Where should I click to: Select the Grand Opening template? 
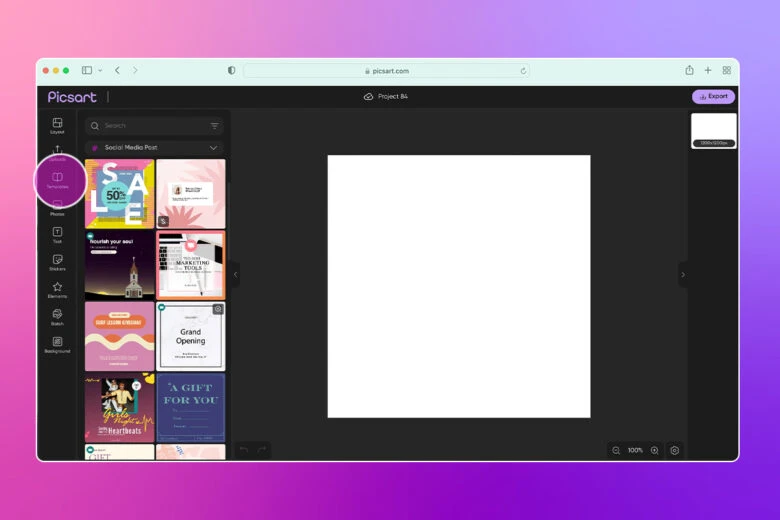tap(191, 337)
